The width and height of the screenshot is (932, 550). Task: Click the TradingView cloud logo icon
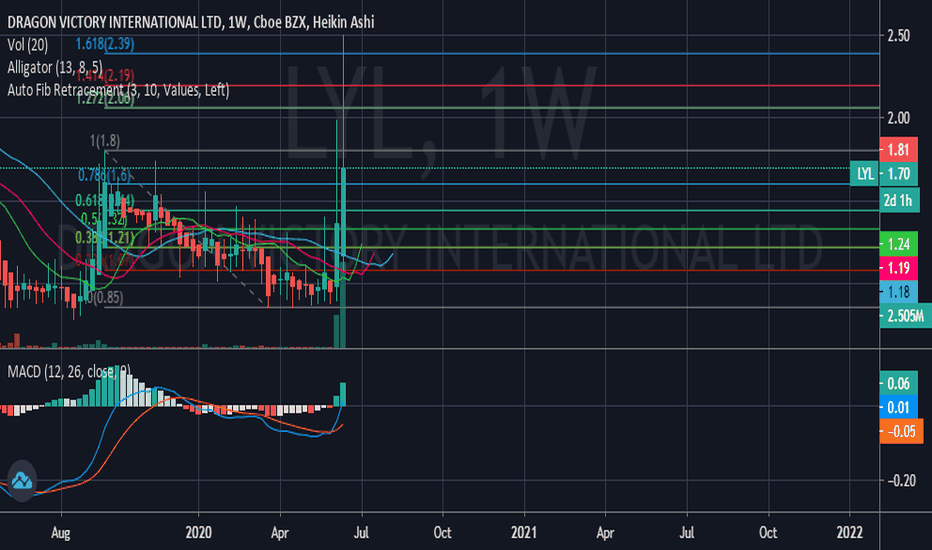tap(22, 480)
